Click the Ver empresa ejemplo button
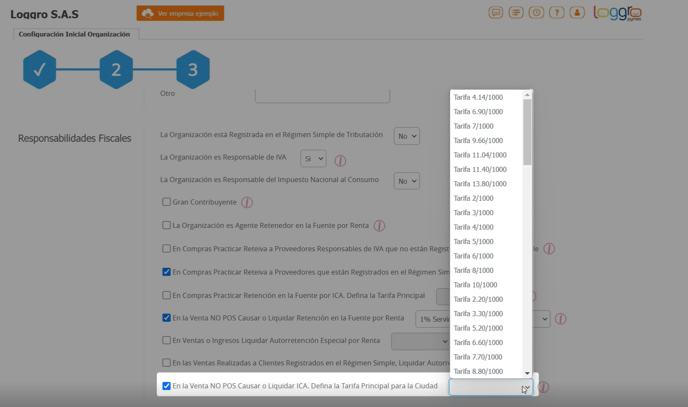This screenshot has width=688, height=407. (x=180, y=14)
